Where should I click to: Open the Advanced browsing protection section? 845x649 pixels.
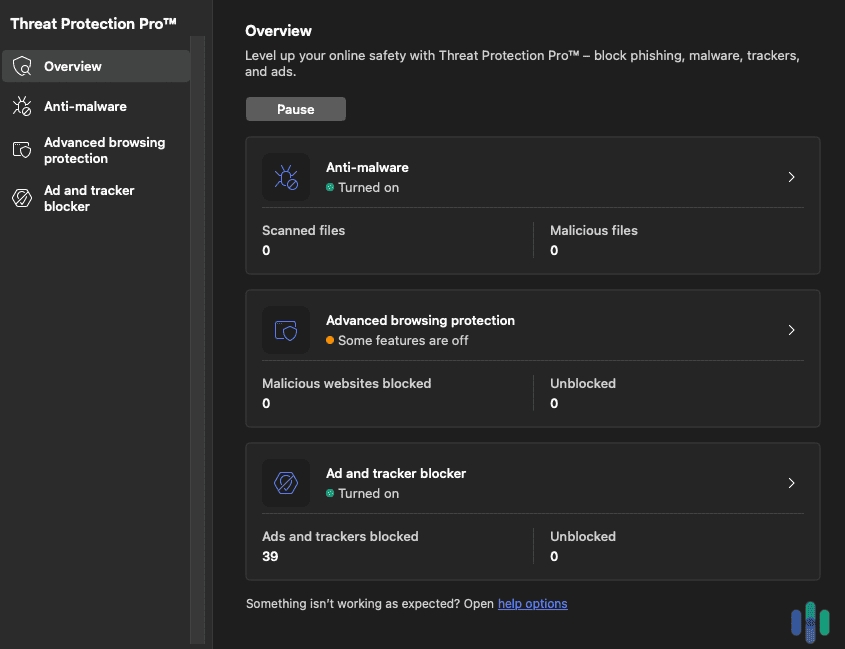(104, 150)
